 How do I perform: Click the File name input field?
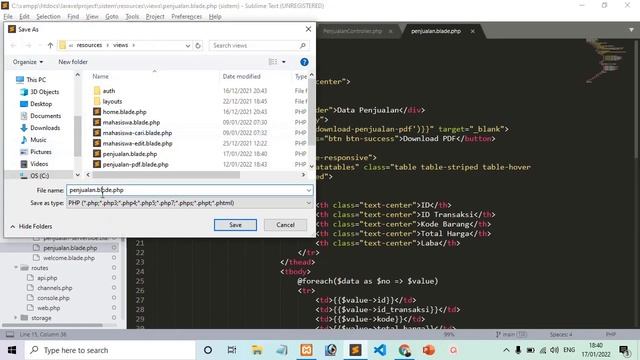pos(186,190)
